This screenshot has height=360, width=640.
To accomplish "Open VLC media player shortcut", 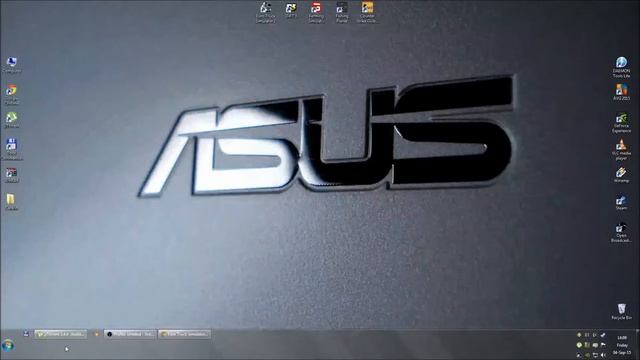I will pos(621,150).
